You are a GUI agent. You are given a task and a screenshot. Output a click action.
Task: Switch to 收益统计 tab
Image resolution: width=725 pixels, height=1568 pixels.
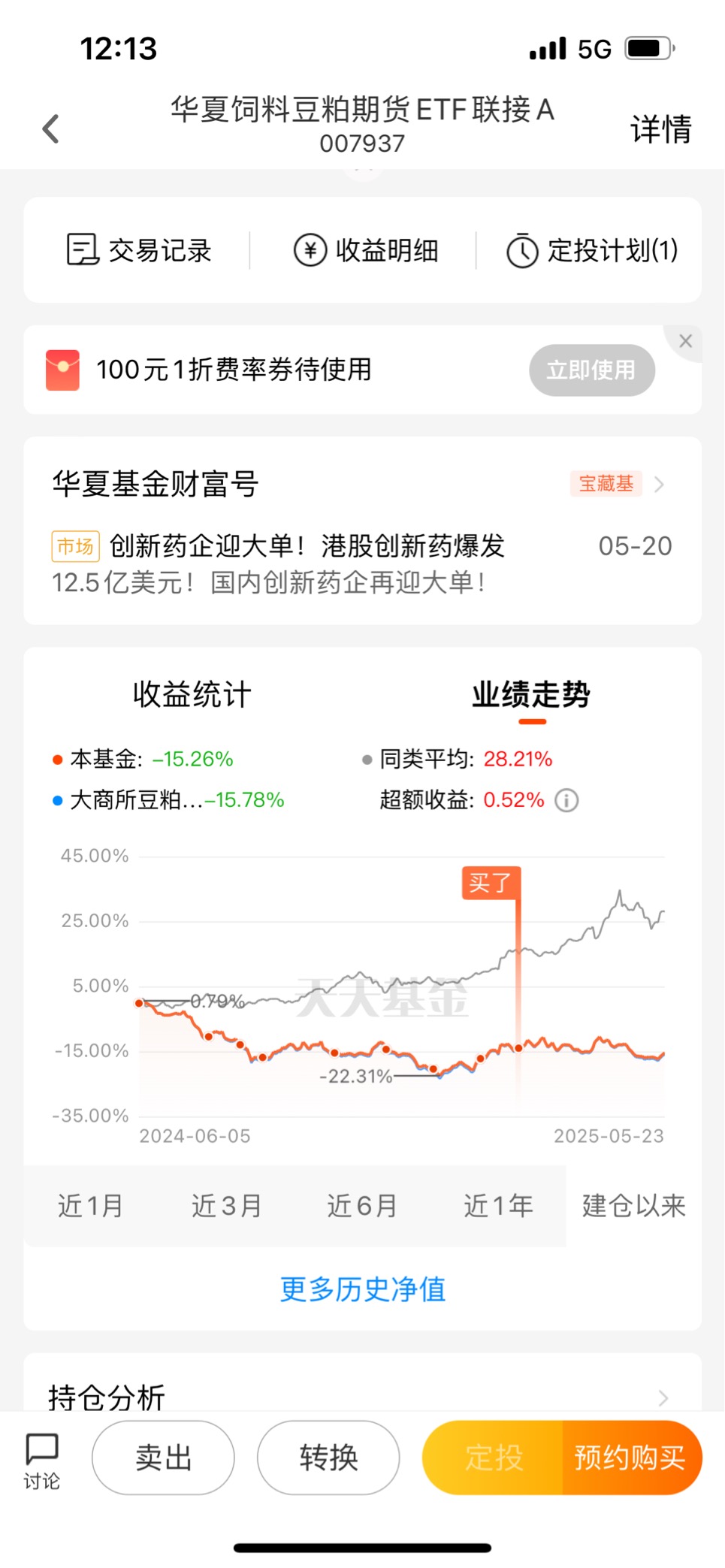pos(192,694)
